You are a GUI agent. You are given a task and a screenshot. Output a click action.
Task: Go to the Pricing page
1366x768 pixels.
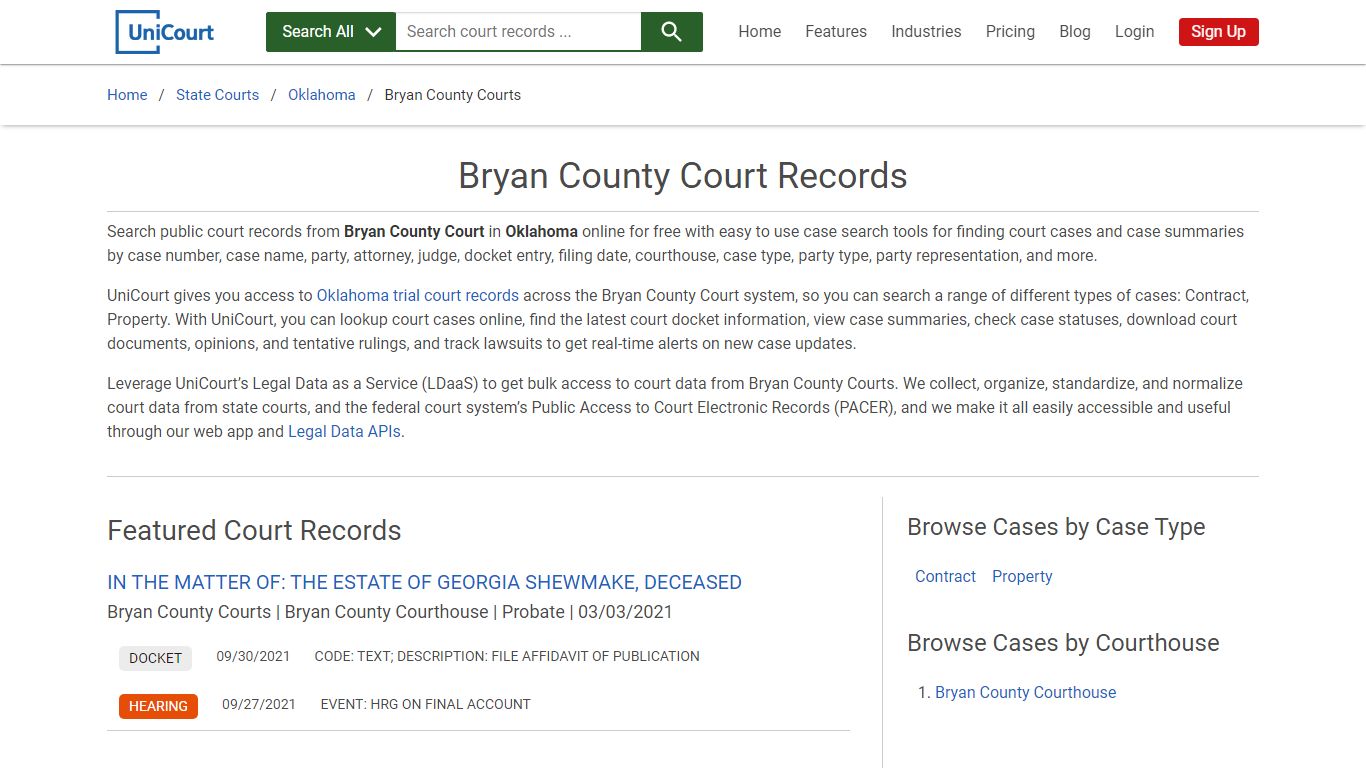coord(1010,32)
